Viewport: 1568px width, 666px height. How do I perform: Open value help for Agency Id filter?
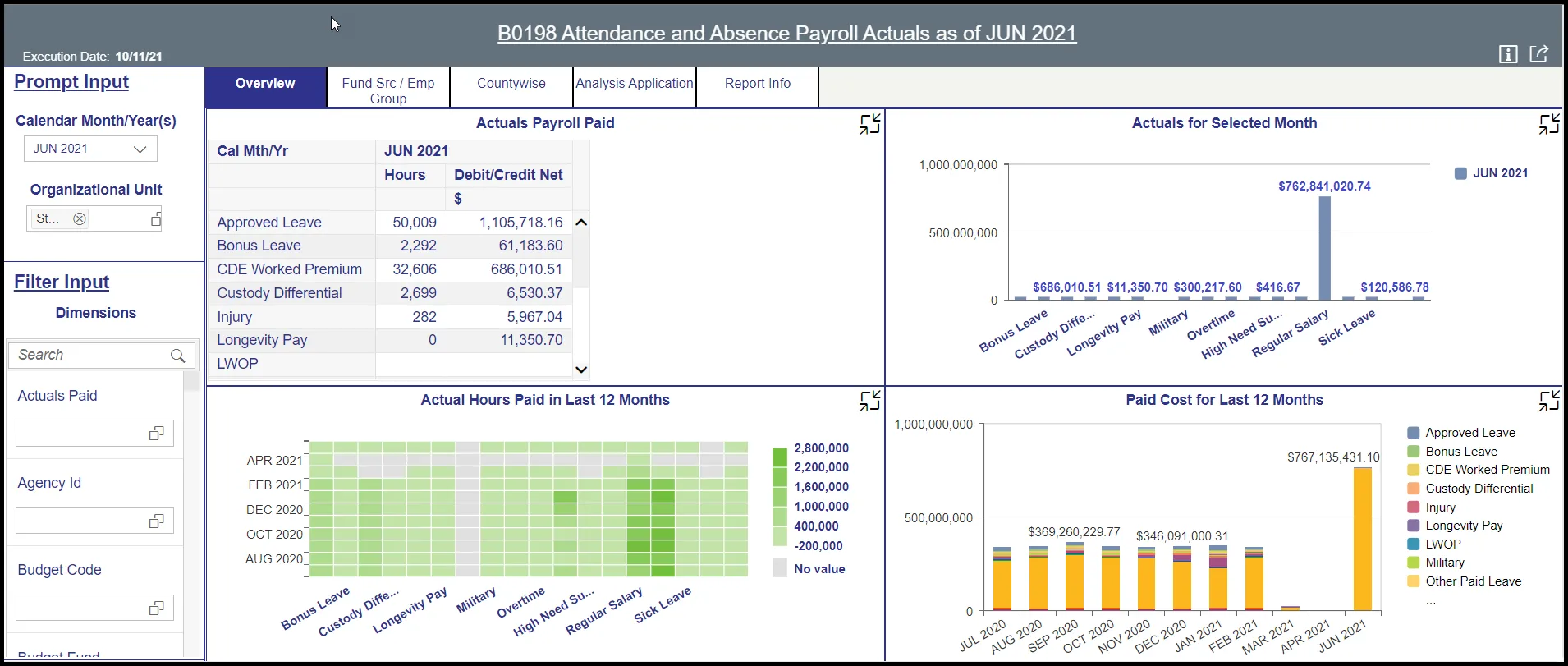click(156, 521)
